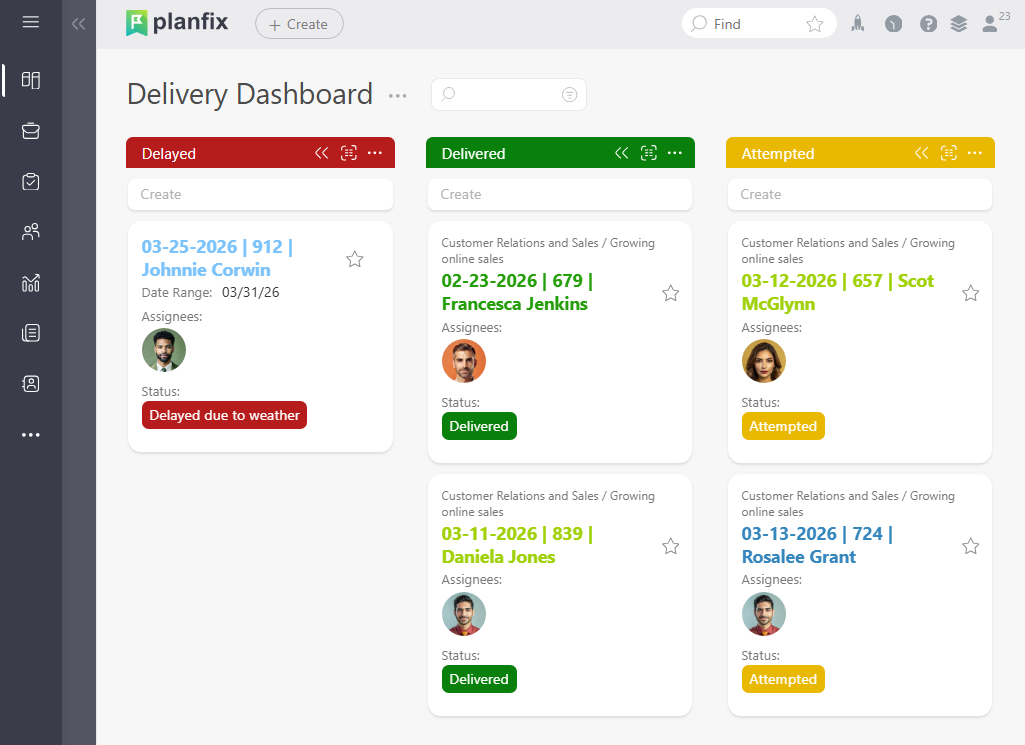
Task: Collapse the Delivered column header chevron
Action: [x=621, y=153]
